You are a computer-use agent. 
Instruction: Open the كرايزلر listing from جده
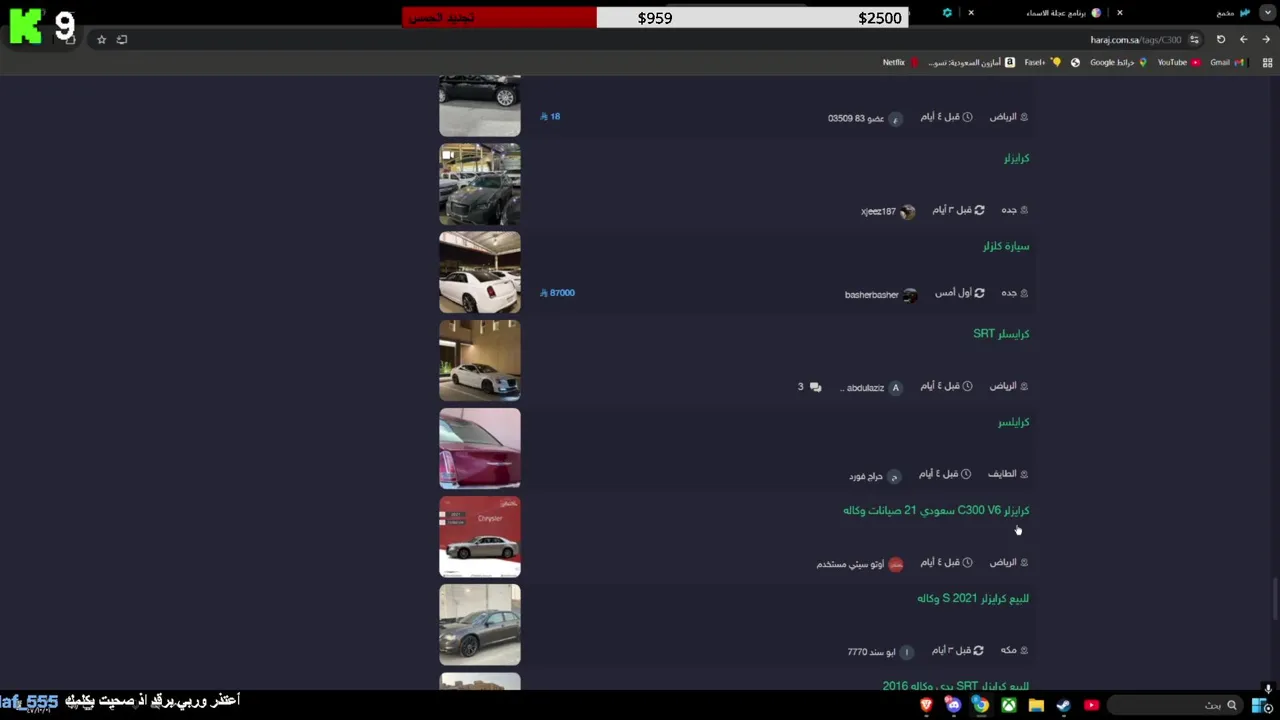click(x=1016, y=158)
